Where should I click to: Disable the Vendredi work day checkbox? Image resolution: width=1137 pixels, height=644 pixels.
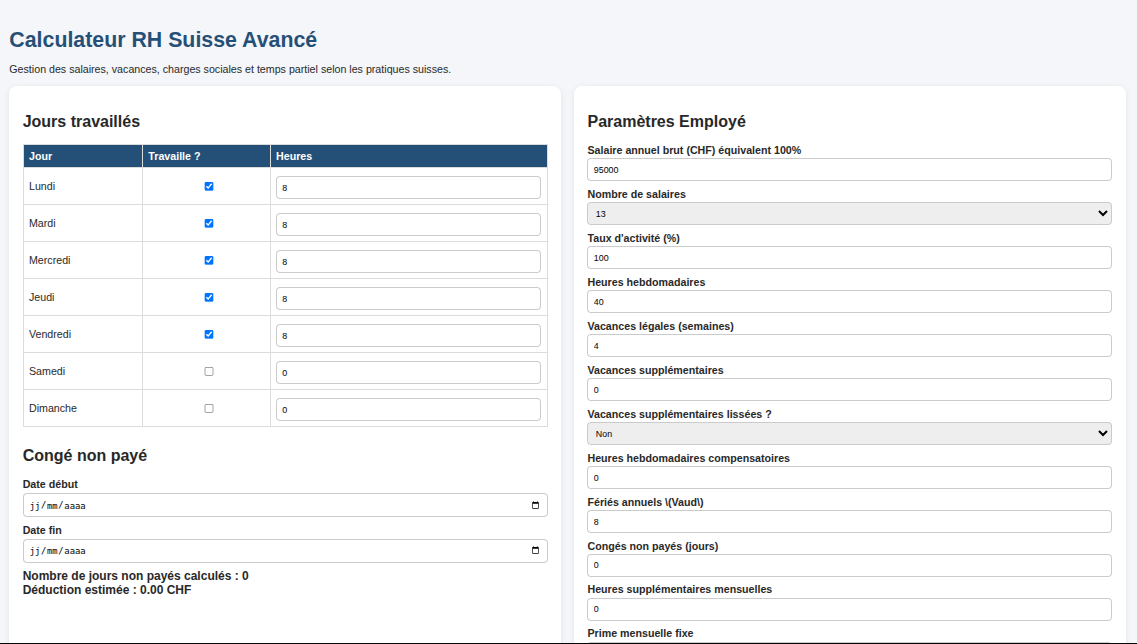coord(209,334)
